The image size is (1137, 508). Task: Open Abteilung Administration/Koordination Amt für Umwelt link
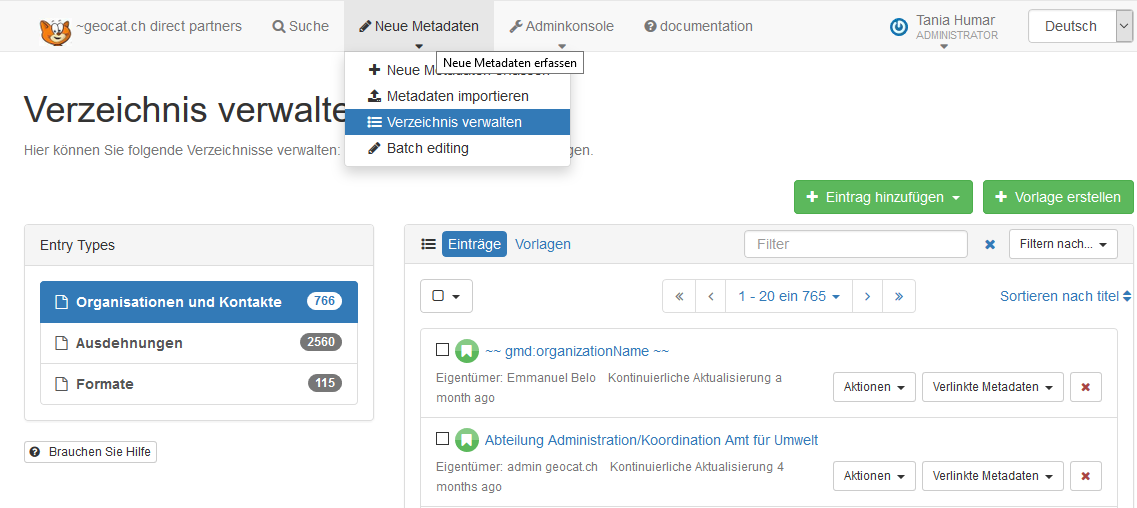tap(651, 440)
